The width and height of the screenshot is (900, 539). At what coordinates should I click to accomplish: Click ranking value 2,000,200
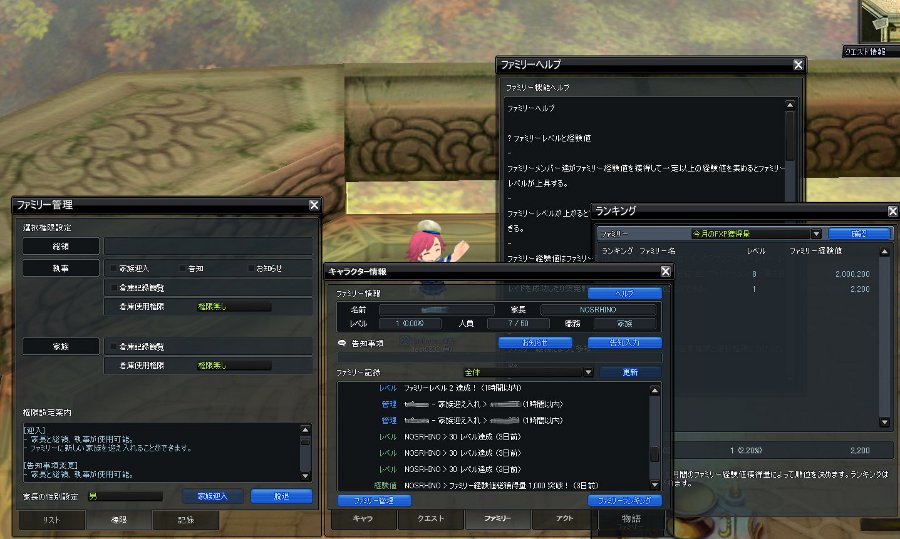[852, 274]
